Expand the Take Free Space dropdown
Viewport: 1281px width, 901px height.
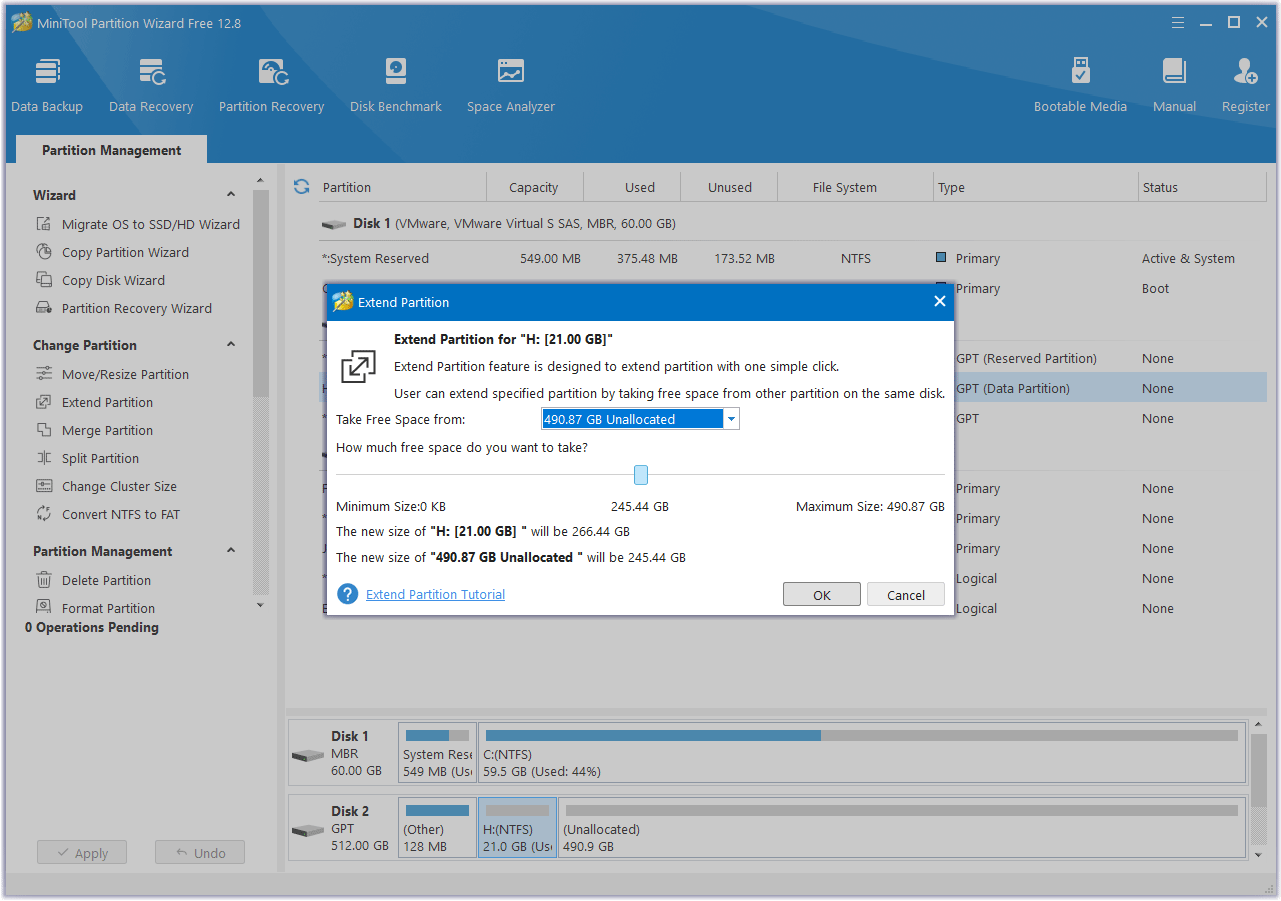(731, 419)
